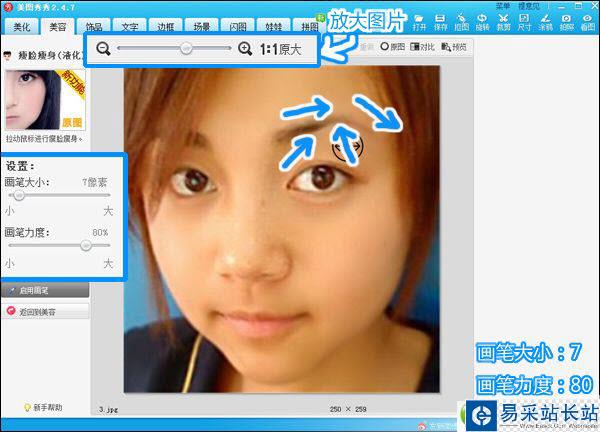Click the liquify sample thumbnail labeled 原图
The height and width of the screenshot is (432, 600).
click(x=45, y=99)
